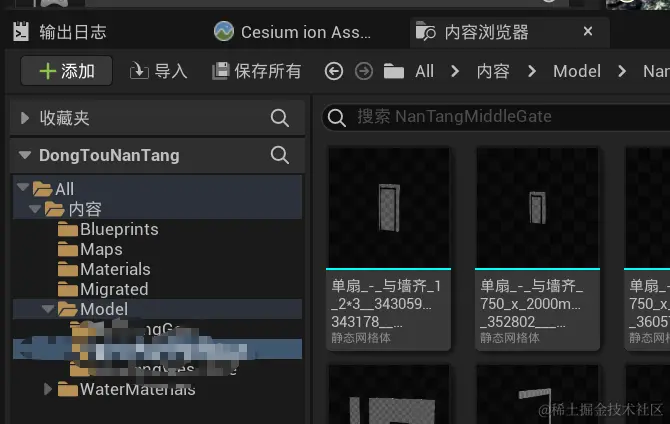
Task: Expand the 收藏夹 favorites section
Action: coord(25,118)
